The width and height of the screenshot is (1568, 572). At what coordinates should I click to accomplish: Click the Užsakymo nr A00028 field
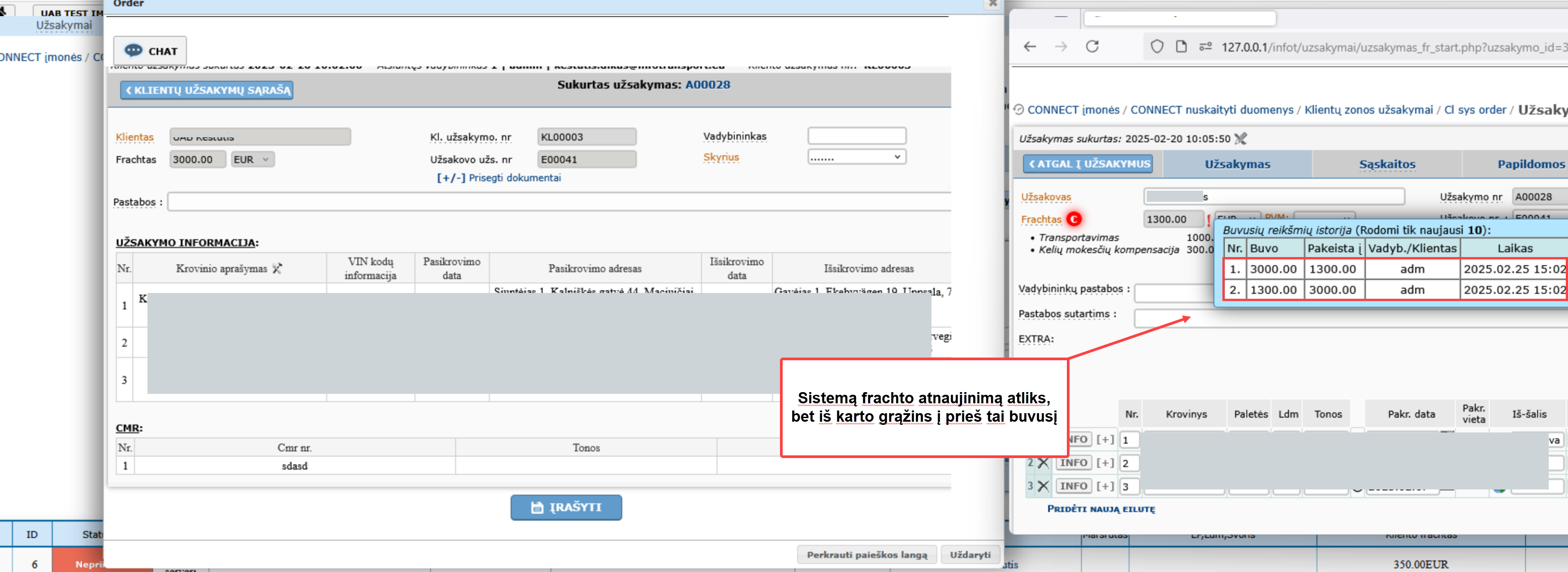1539,197
